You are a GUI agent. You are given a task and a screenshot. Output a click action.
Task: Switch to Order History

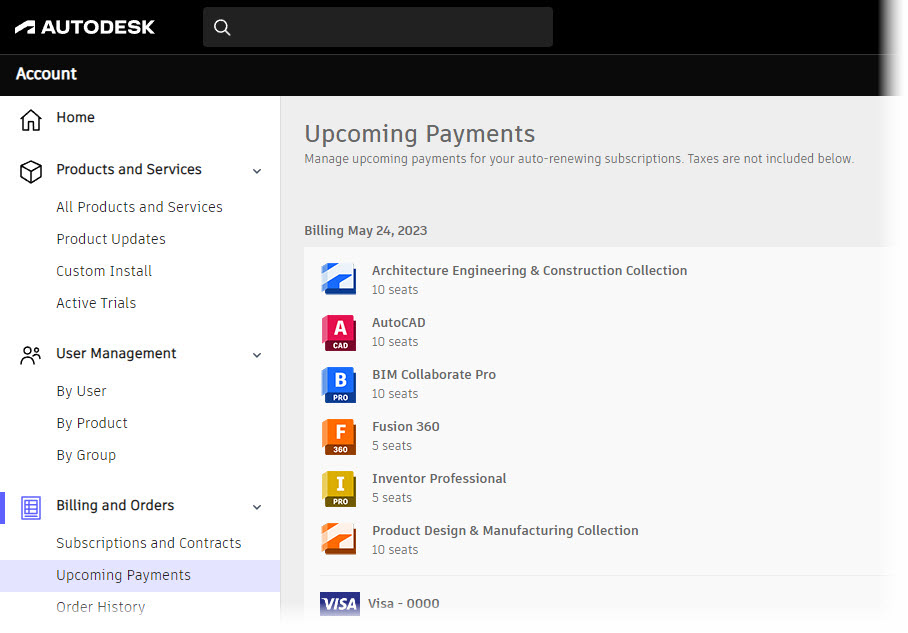coord(101,606)
